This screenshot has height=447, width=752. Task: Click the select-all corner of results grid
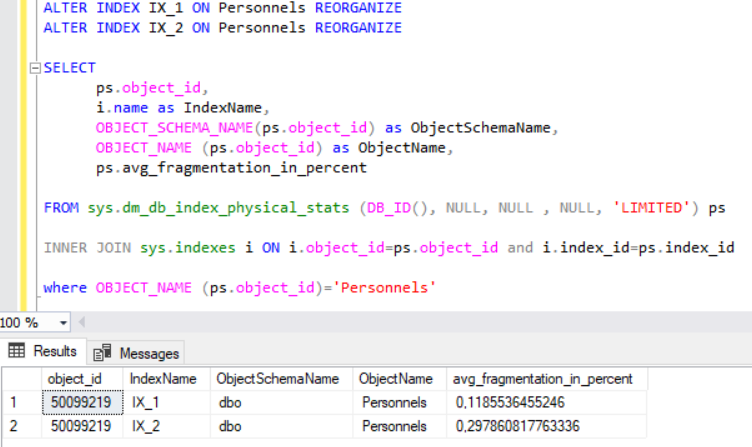point(20,379)
